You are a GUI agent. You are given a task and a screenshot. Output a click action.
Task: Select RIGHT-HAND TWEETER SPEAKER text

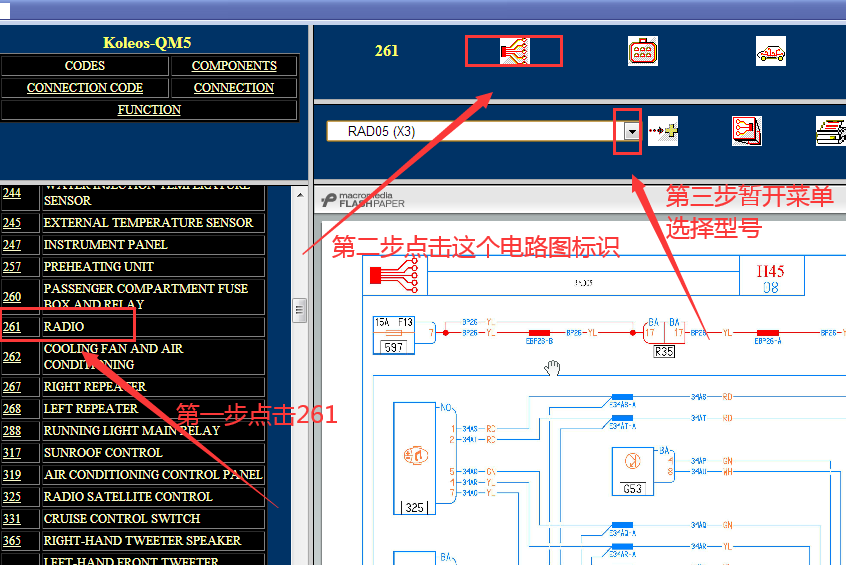(x=142, y=541)
